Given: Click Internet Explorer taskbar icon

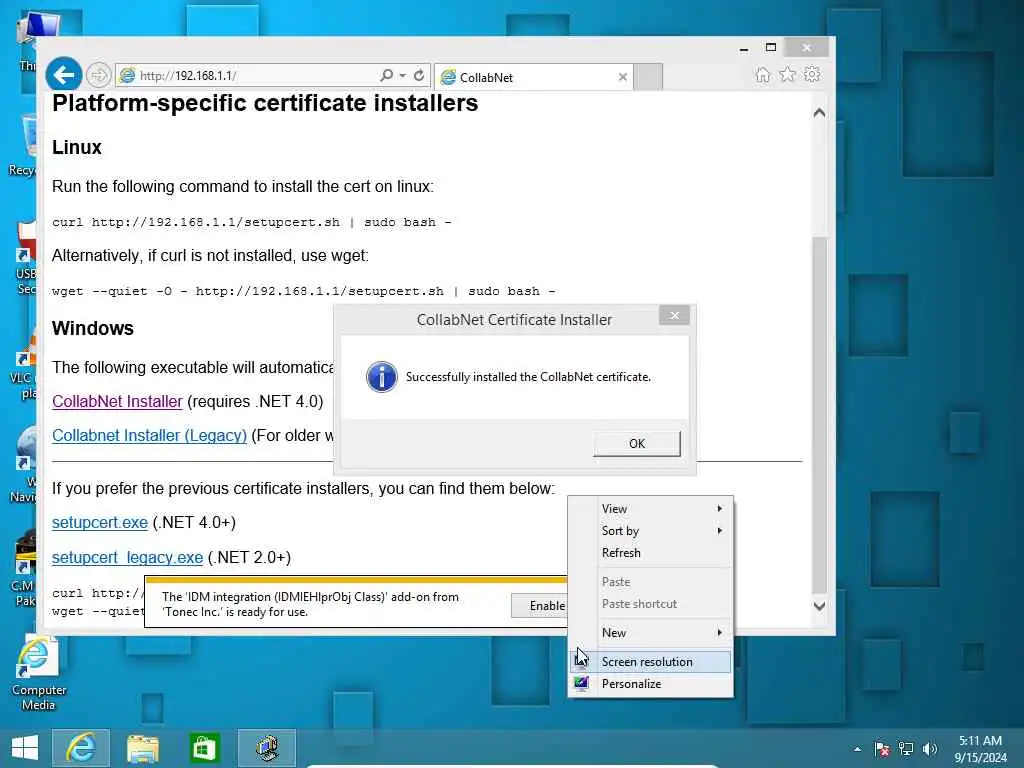Looking at the screenshot, I should pyautogui.click(x=81, y=748).
